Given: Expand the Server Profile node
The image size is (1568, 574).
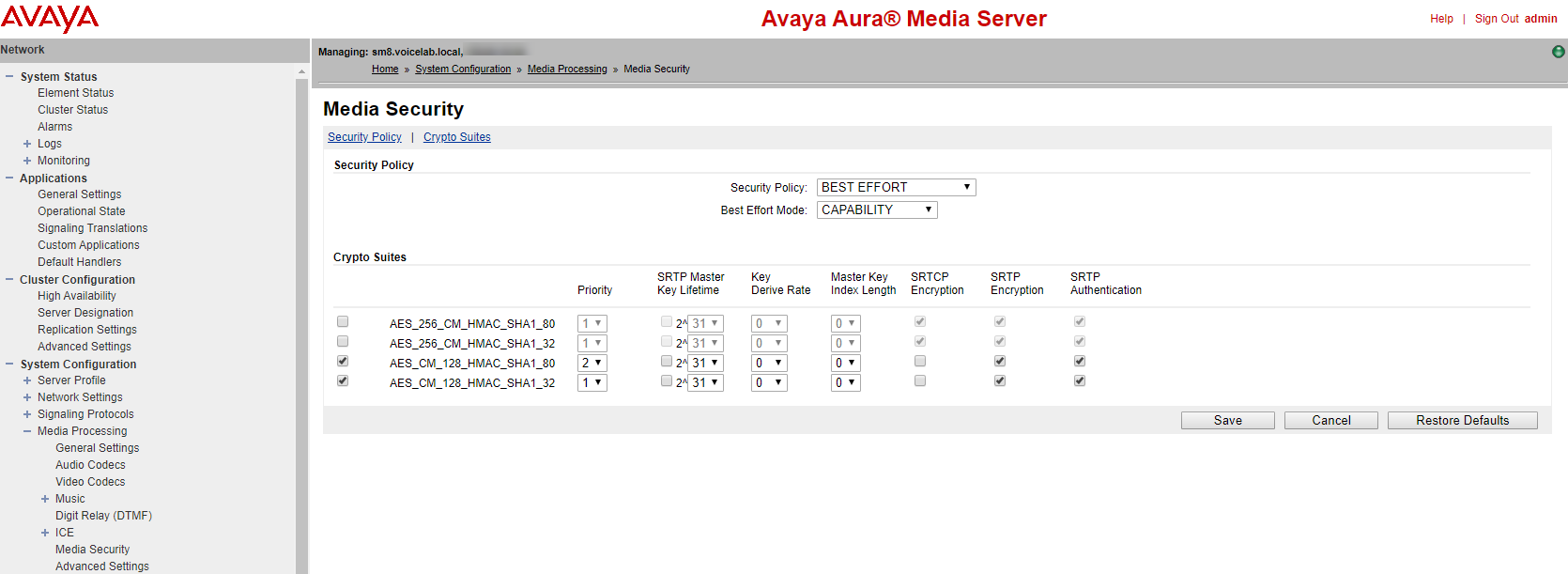Looking at the screenshot, I should 27,380.
